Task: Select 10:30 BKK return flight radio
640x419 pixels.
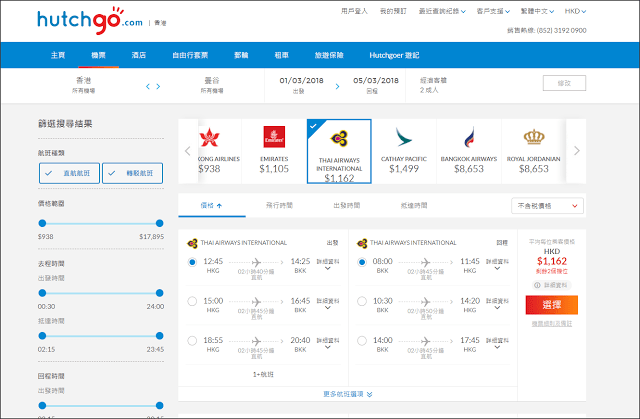Action: tap(362, 302)
